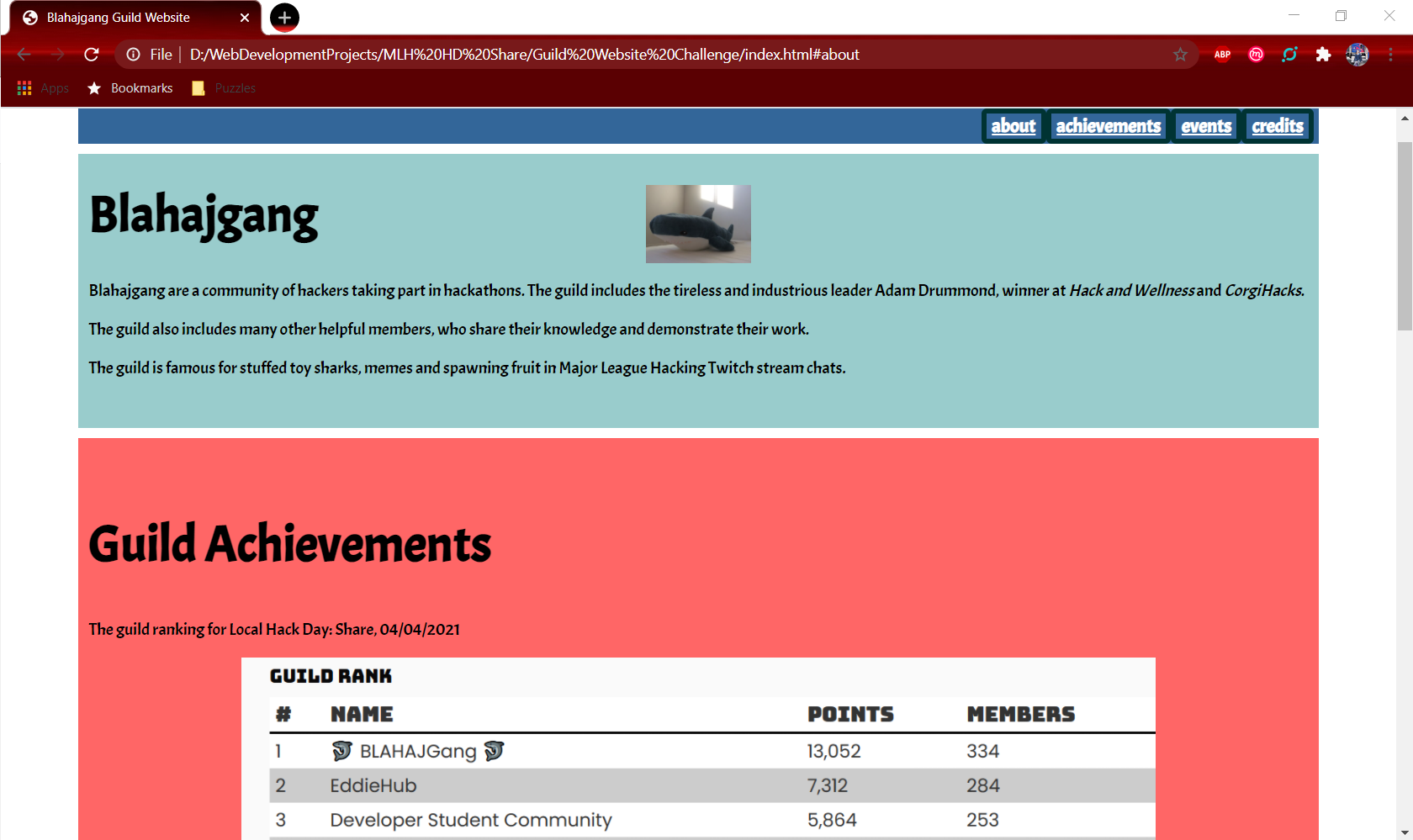Go to the achievements nav link
This screenshot has height=840, width=1413.
1109,126
